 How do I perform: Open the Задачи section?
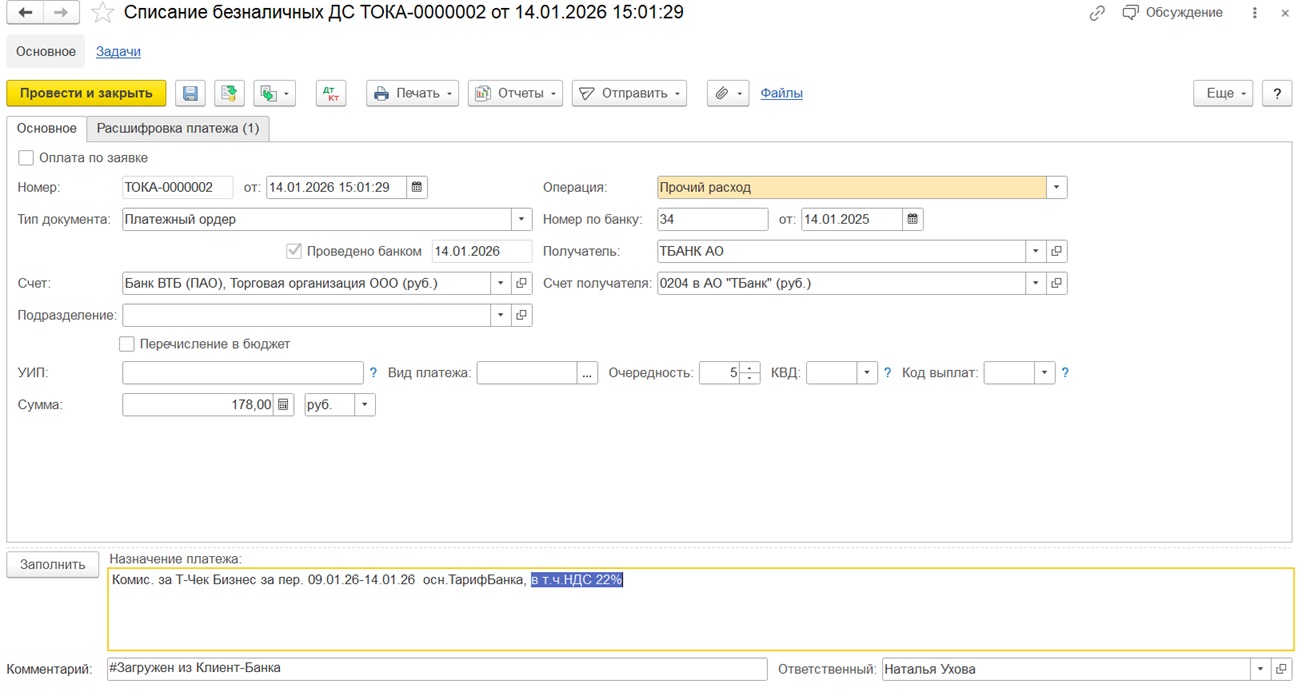[x=118, y=51]
